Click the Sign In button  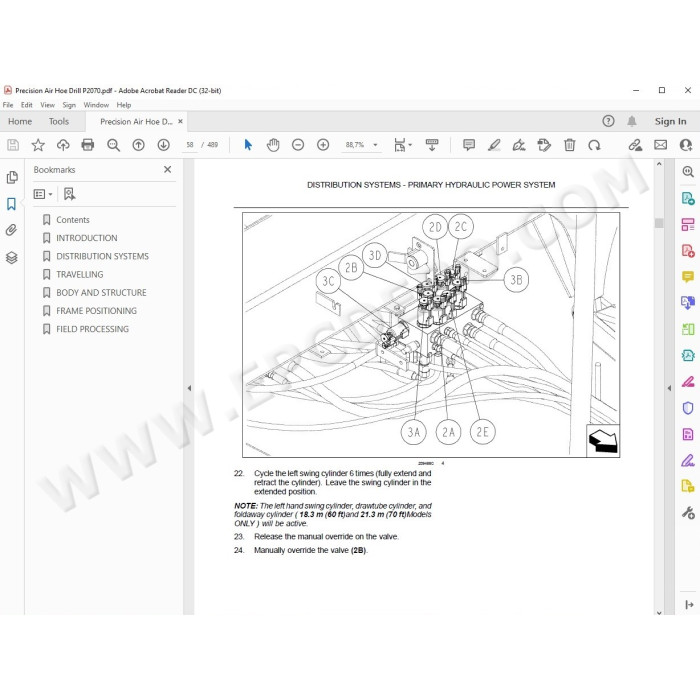pos(670,121)
